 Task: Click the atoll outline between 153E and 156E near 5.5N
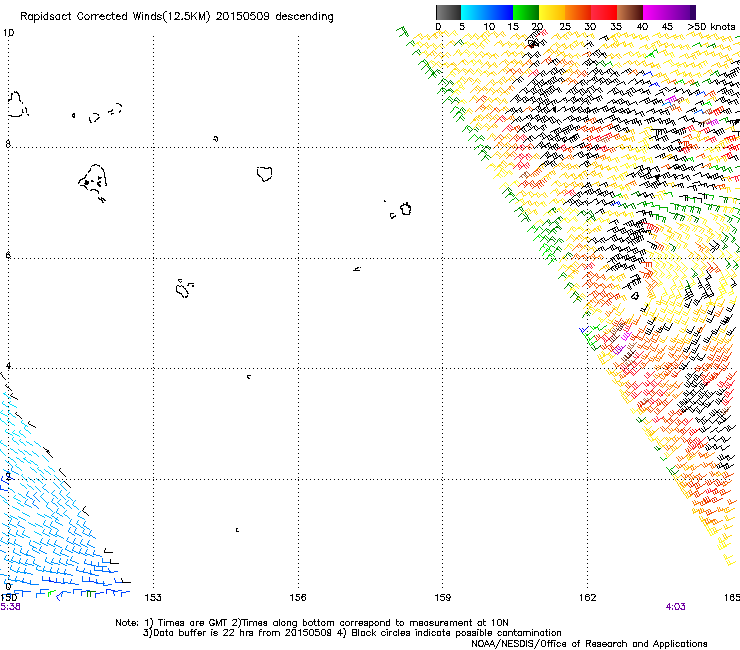(x=184, y=288)
